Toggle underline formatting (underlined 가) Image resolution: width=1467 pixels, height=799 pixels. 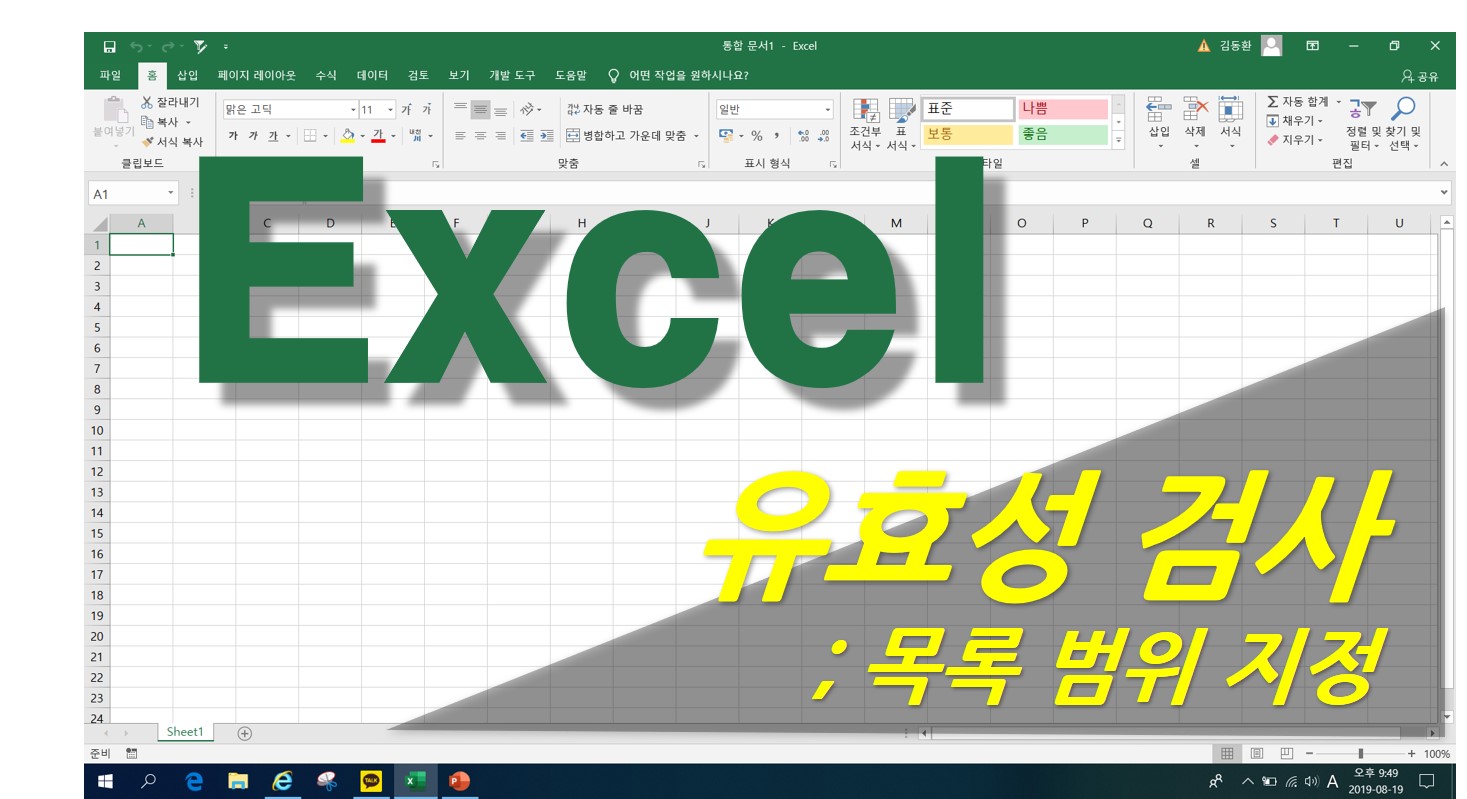pyautogui.click(x=273, y=136)
